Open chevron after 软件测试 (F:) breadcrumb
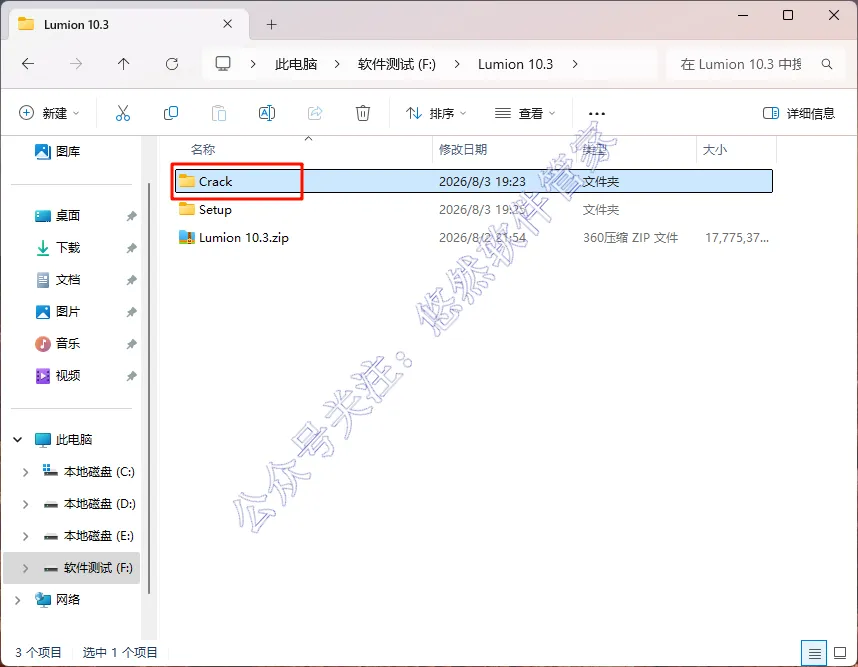858x667 pixels. 457,64
